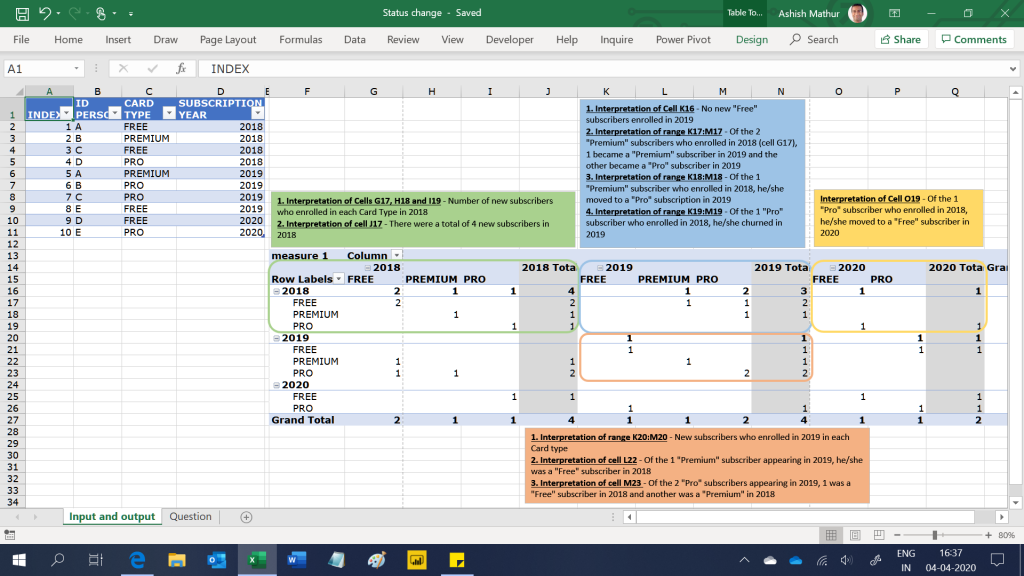Image resolution: width=1024 pixels, height=576 pixels.
Task: Switch to Normal view
Action: [831, 535]
